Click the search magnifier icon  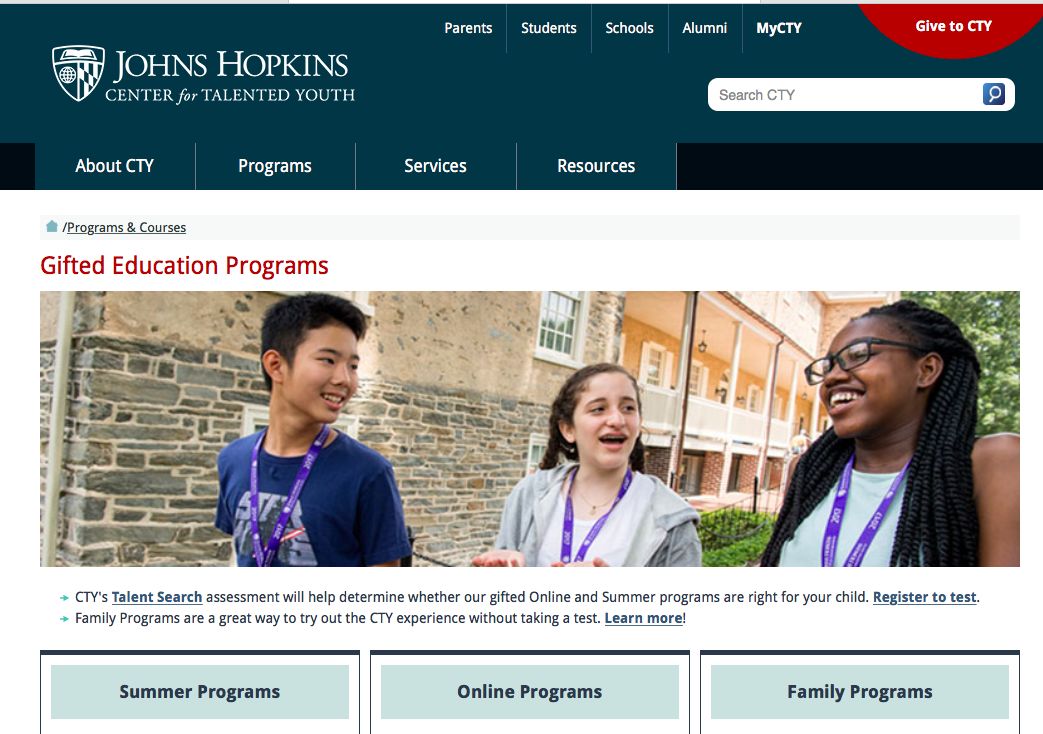993,94
